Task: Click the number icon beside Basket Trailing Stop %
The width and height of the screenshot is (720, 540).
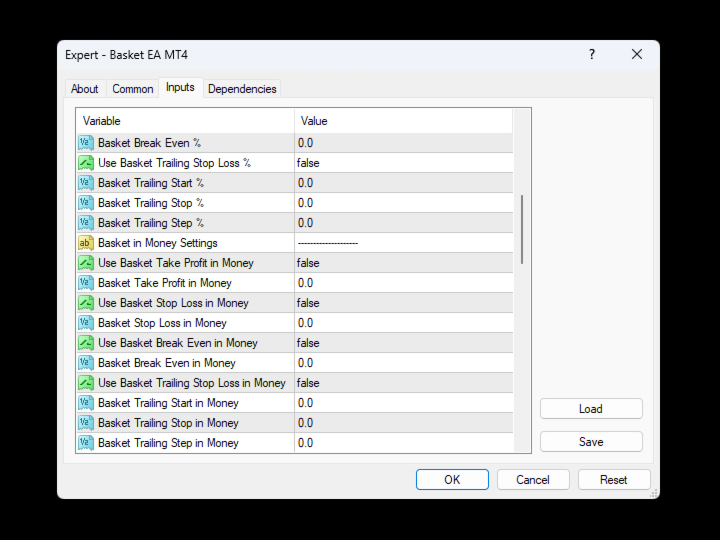Action: (86, 203)
